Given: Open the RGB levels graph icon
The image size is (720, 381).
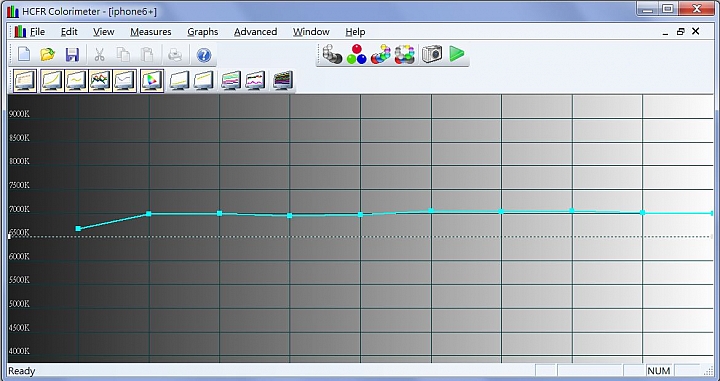Looking at the screenshot, I should pyautogui.click(x=101, y=81).
